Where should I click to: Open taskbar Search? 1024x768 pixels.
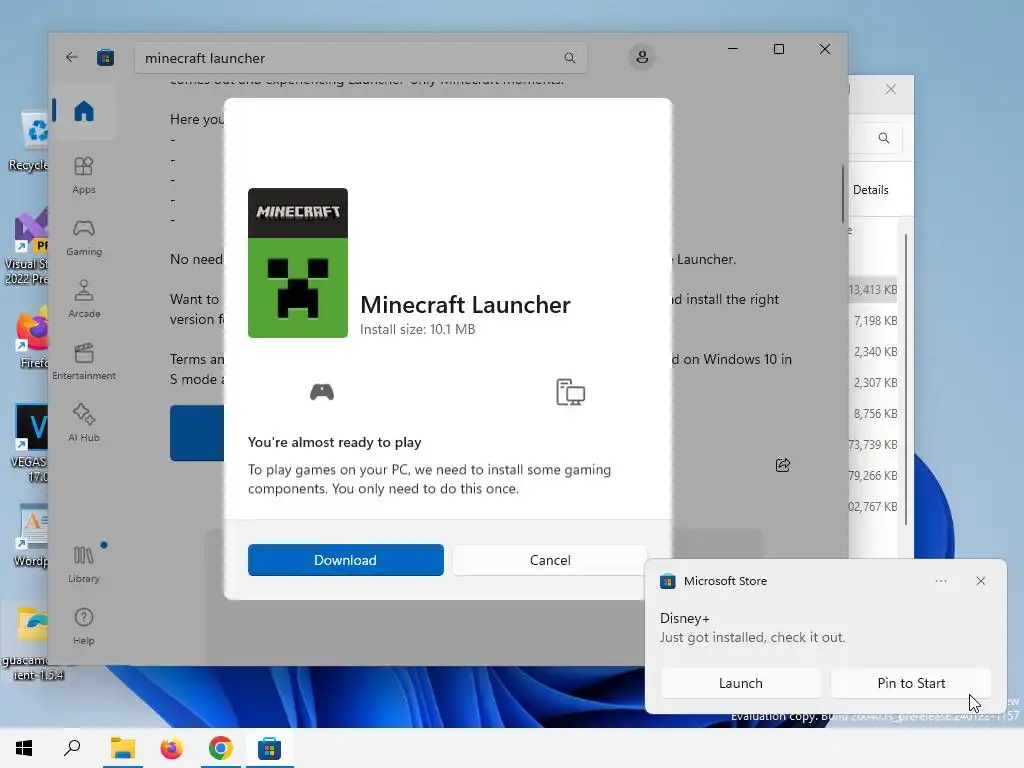click(x=72, y=748)
